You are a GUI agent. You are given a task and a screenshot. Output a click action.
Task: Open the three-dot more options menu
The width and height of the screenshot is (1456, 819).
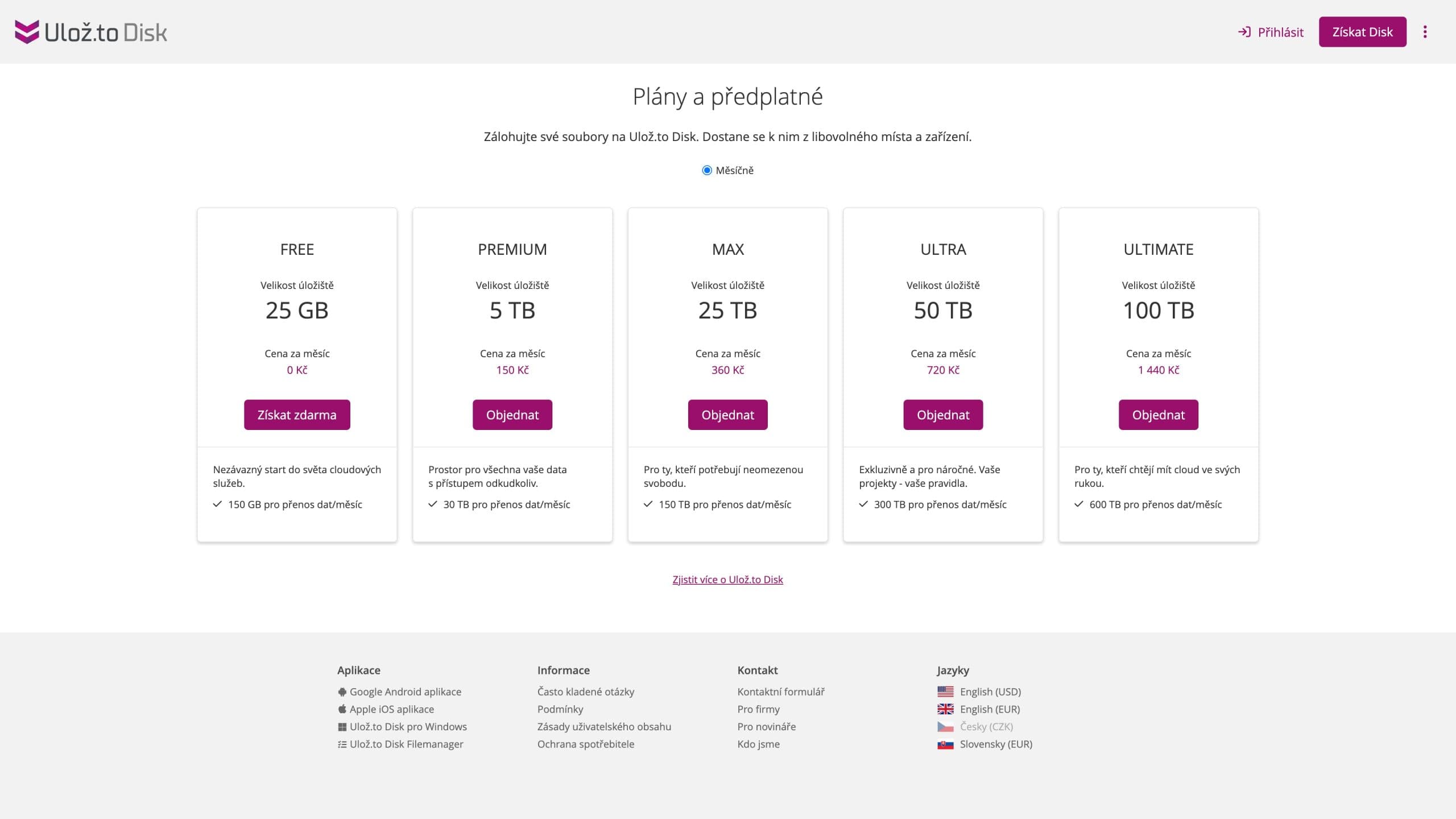click(1425, 32)
